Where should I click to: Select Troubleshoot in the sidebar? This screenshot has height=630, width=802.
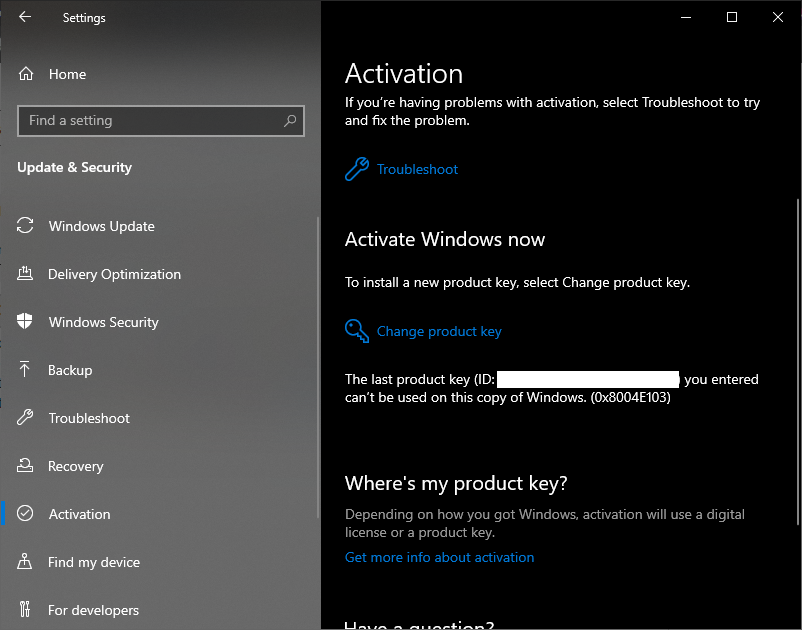point(90,418)
